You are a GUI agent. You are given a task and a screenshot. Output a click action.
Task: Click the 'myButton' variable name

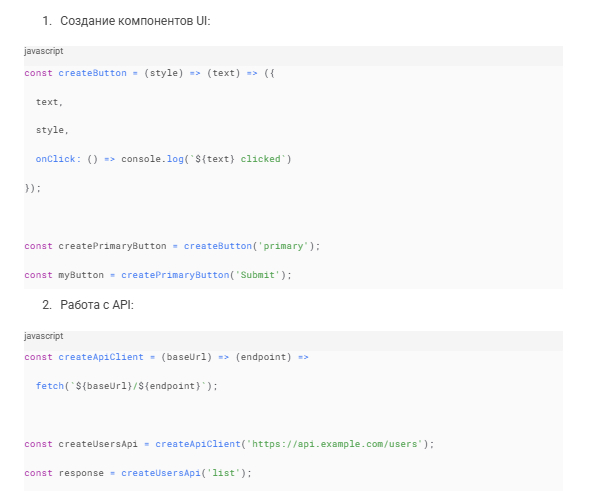pyautogui.click(x=81, y=275)
